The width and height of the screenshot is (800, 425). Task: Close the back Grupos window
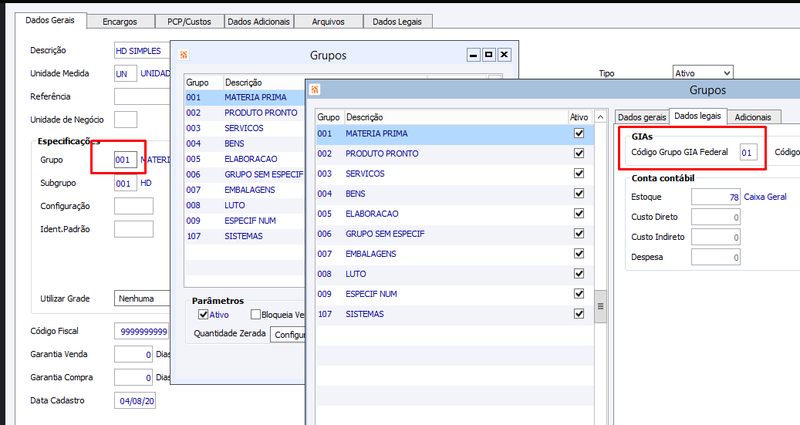point(504,55)
